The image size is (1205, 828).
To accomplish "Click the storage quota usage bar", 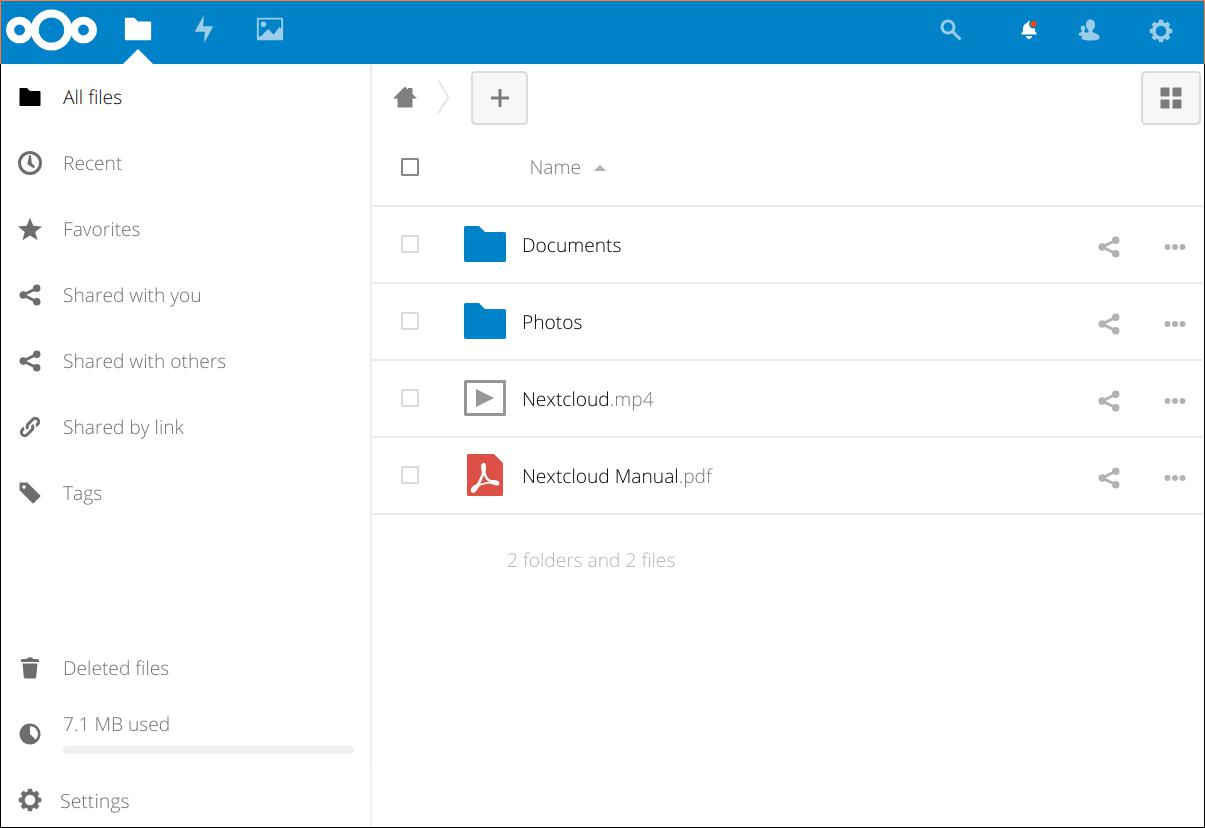I will pyautogui.click(x=208, y=749).
